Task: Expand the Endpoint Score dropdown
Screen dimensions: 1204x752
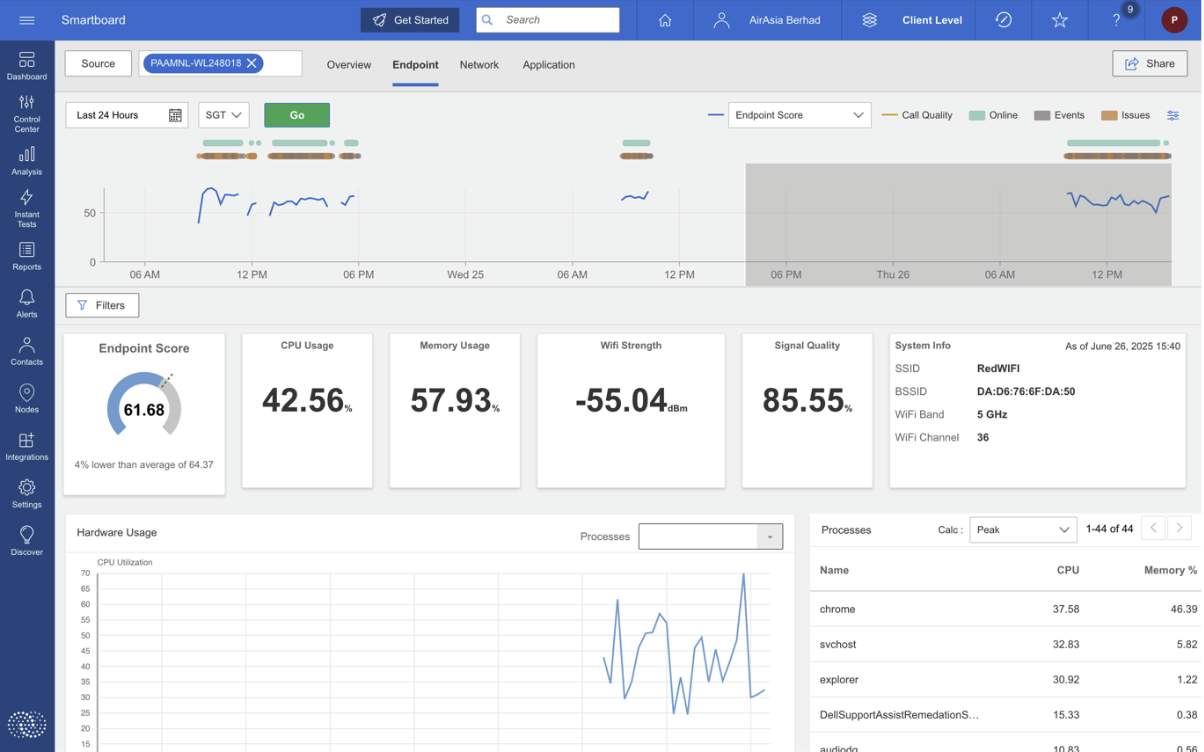Action: (x=799, y=115)
